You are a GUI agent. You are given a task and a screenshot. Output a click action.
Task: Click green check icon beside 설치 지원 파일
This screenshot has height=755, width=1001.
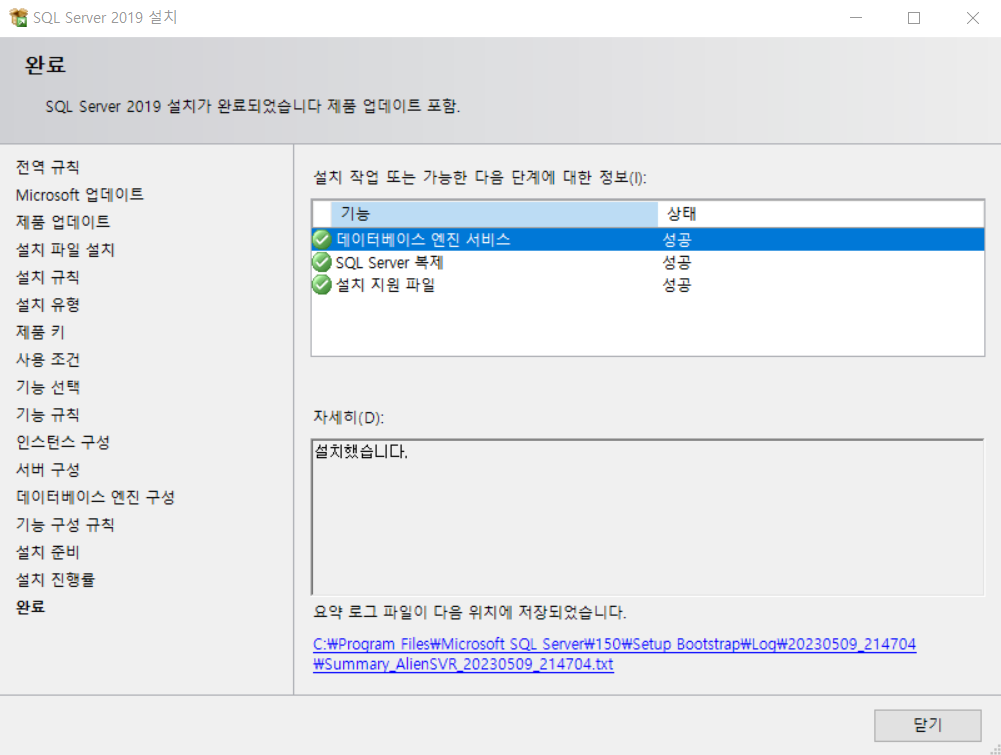(322, 285)
